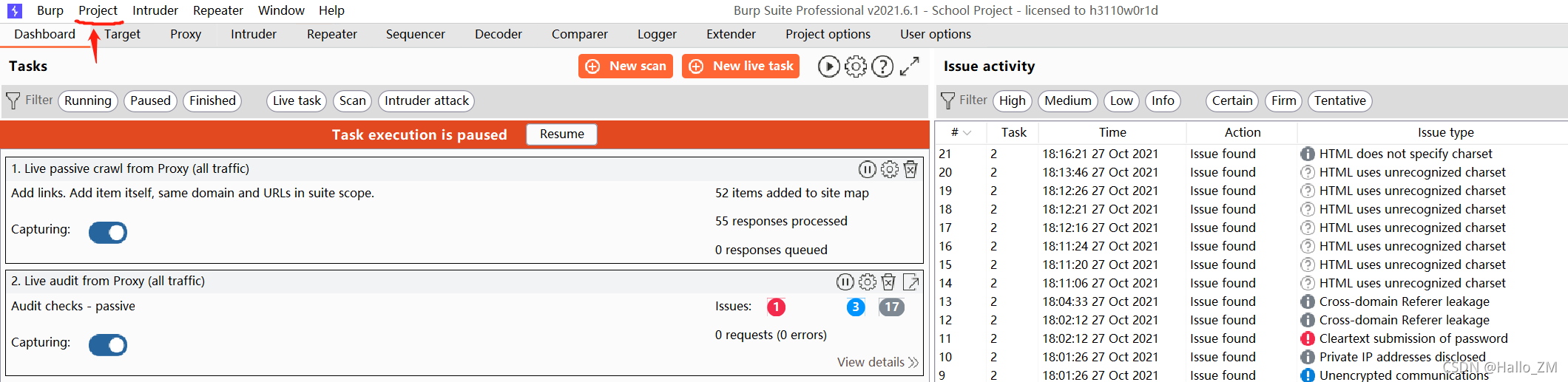Click info icon for Private IP addresses disclosed

1308,357
